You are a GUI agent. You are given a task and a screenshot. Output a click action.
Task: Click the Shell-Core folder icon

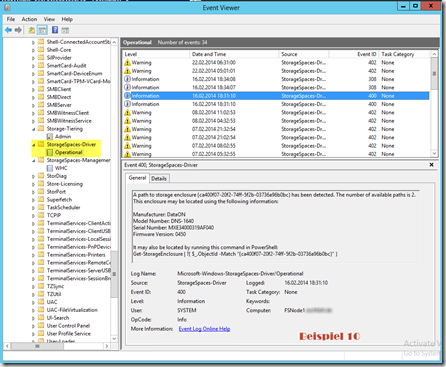pyautogui.click(x=41, y=50)
